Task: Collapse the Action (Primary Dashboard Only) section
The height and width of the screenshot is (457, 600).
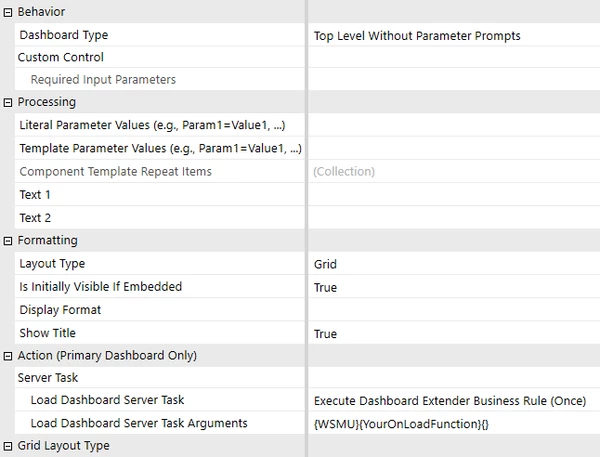Action: coord(8,356)
